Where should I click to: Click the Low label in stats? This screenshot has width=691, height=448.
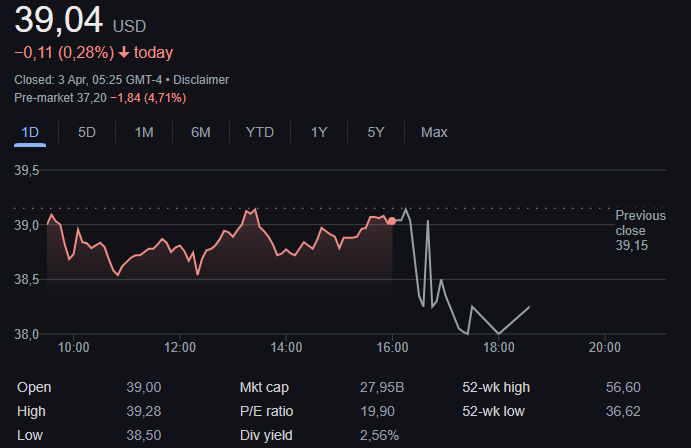(30, 435)
